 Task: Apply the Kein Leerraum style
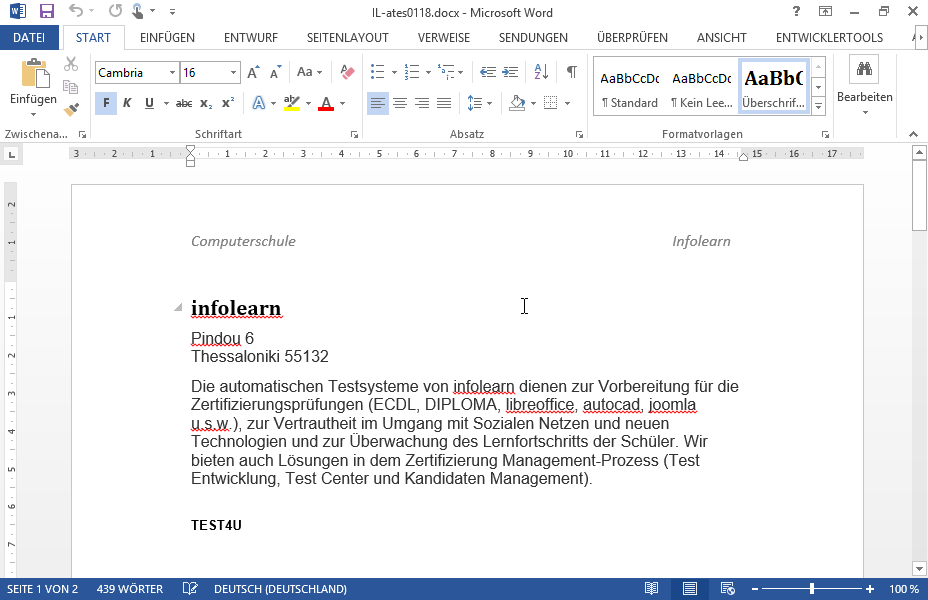point(702,87)
